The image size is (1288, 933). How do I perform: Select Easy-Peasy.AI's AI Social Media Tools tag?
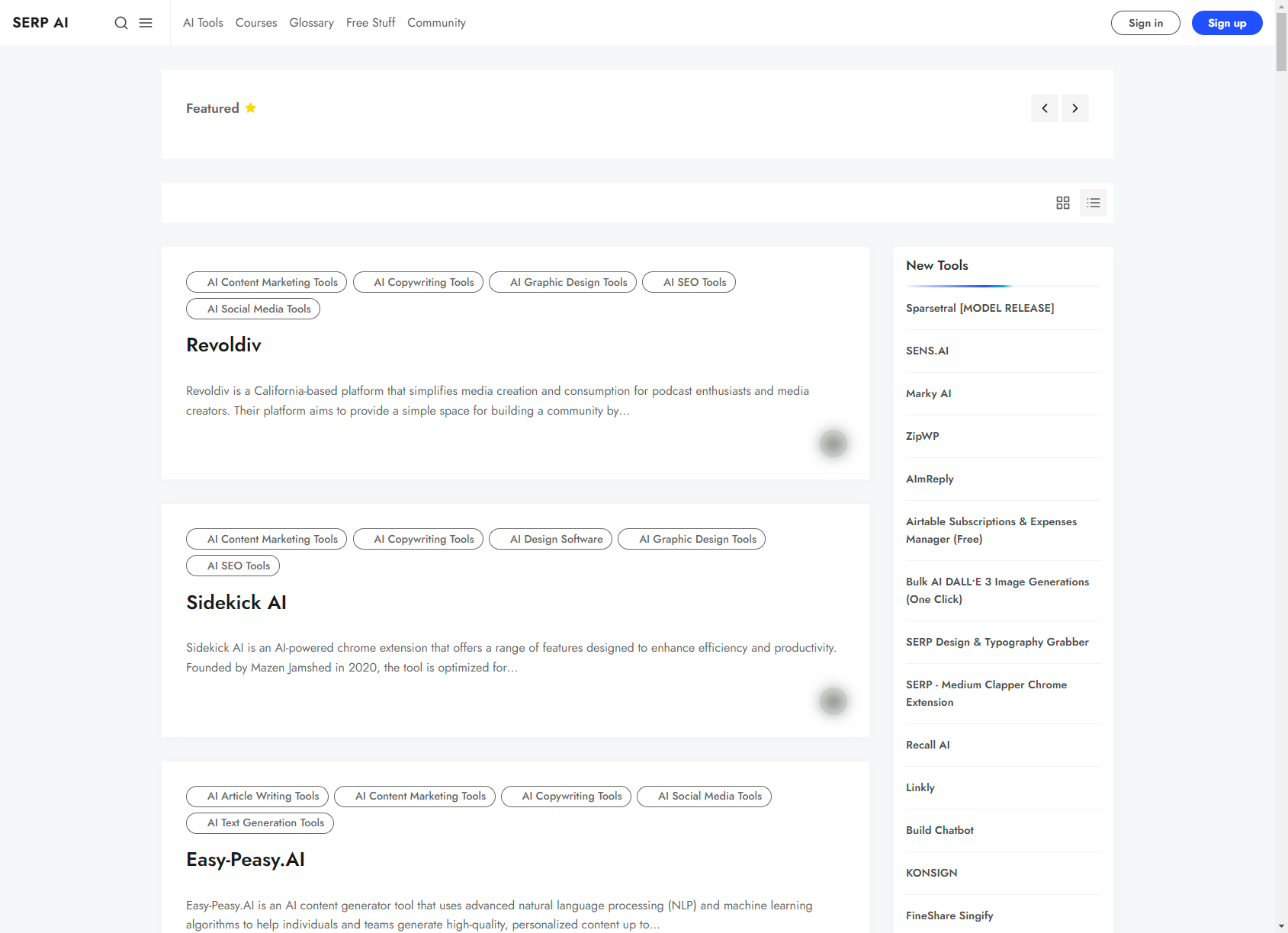(704, 796)
